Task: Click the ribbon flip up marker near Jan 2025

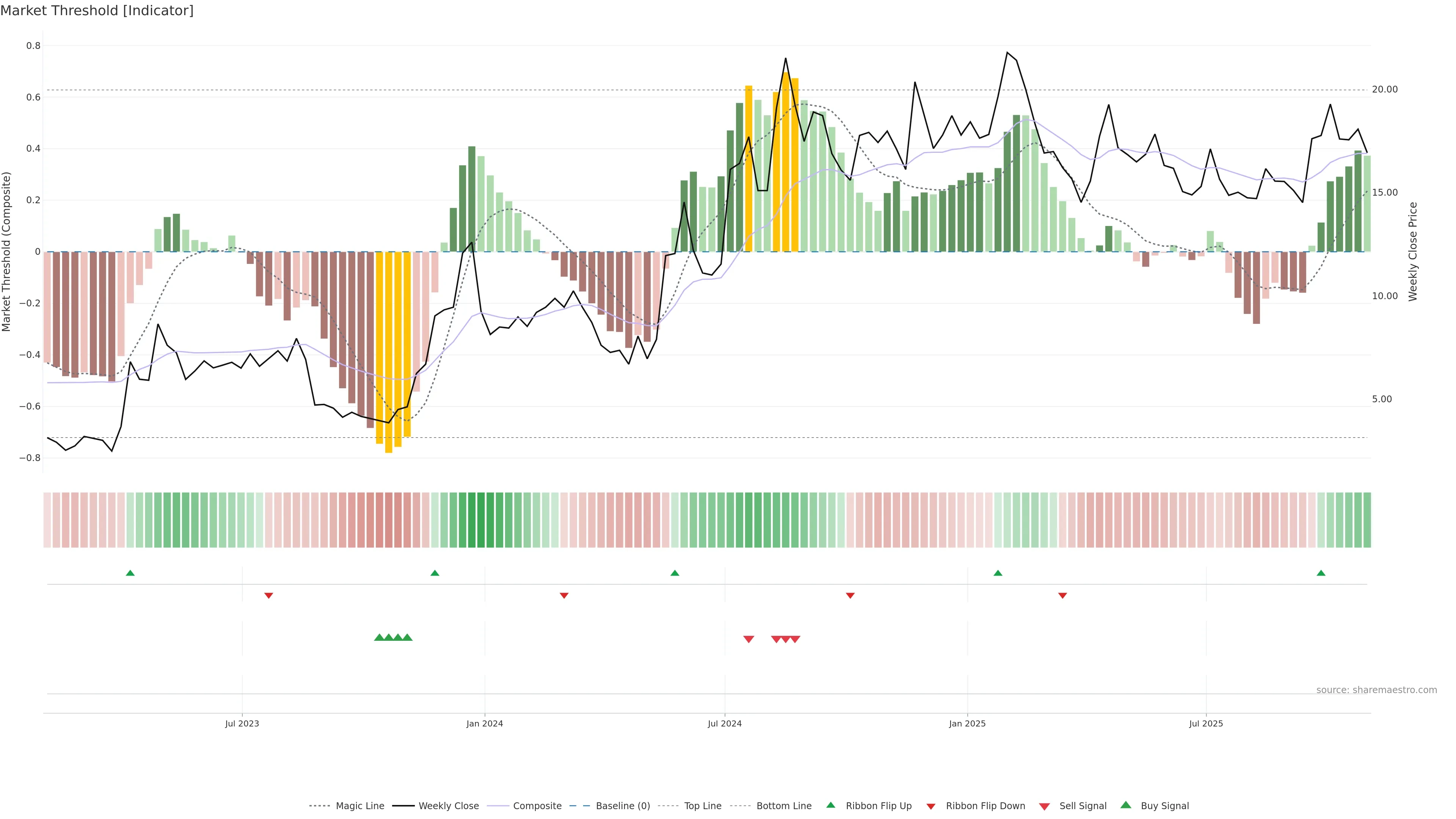Action: (x=998, y=573)
